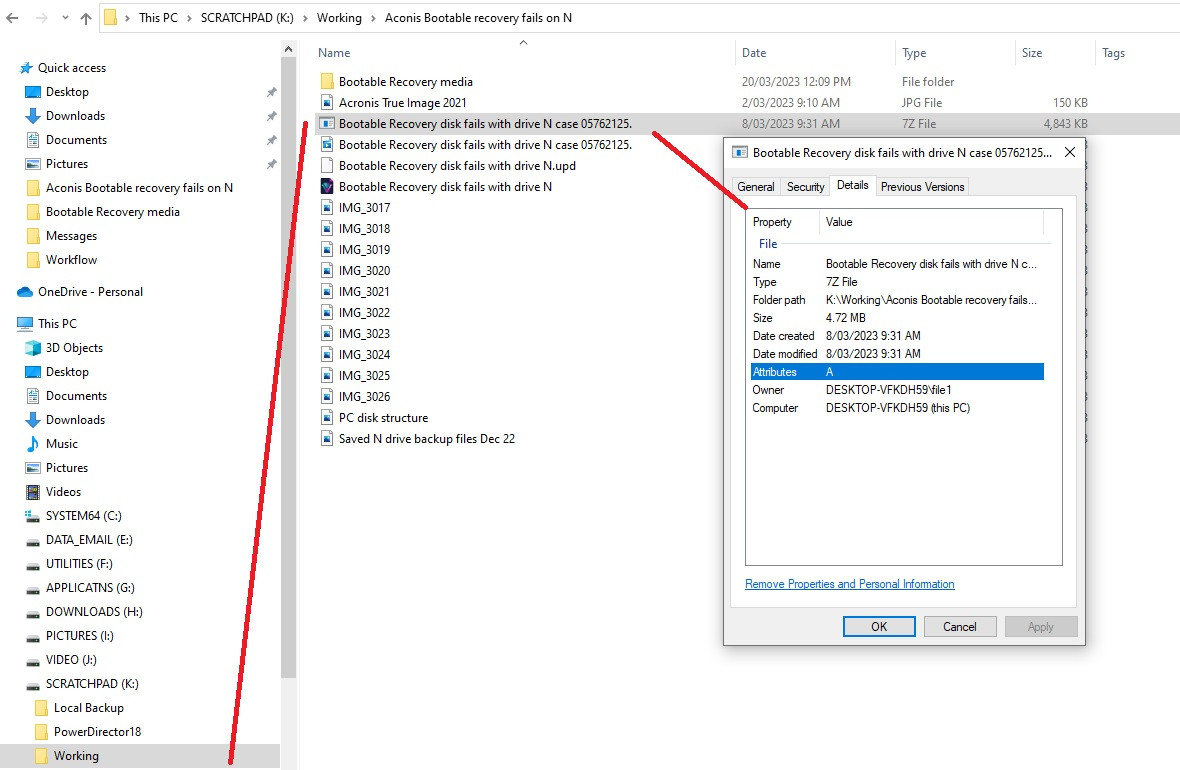Open Remove Properties and Personal Information link

[x=848, y=584]
